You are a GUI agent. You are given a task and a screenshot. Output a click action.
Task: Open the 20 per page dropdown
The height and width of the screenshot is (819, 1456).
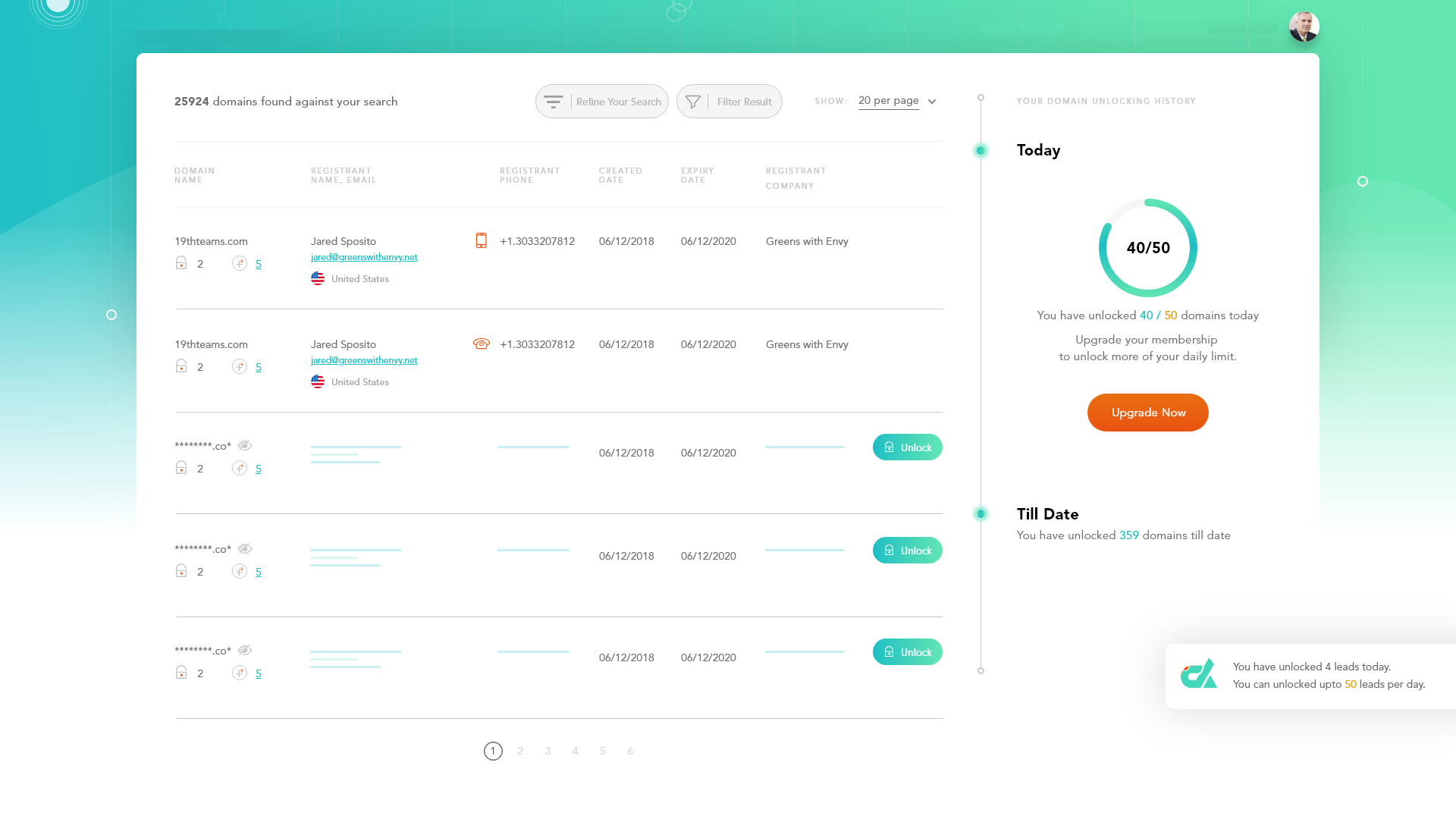tap(897, 101)
